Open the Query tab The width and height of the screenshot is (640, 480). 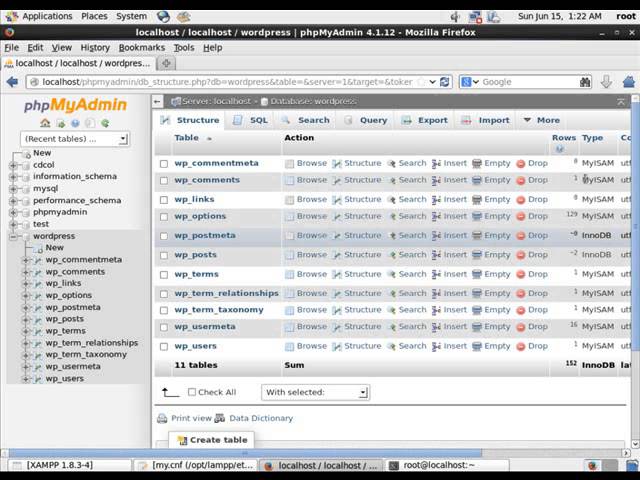click(365, 120)
